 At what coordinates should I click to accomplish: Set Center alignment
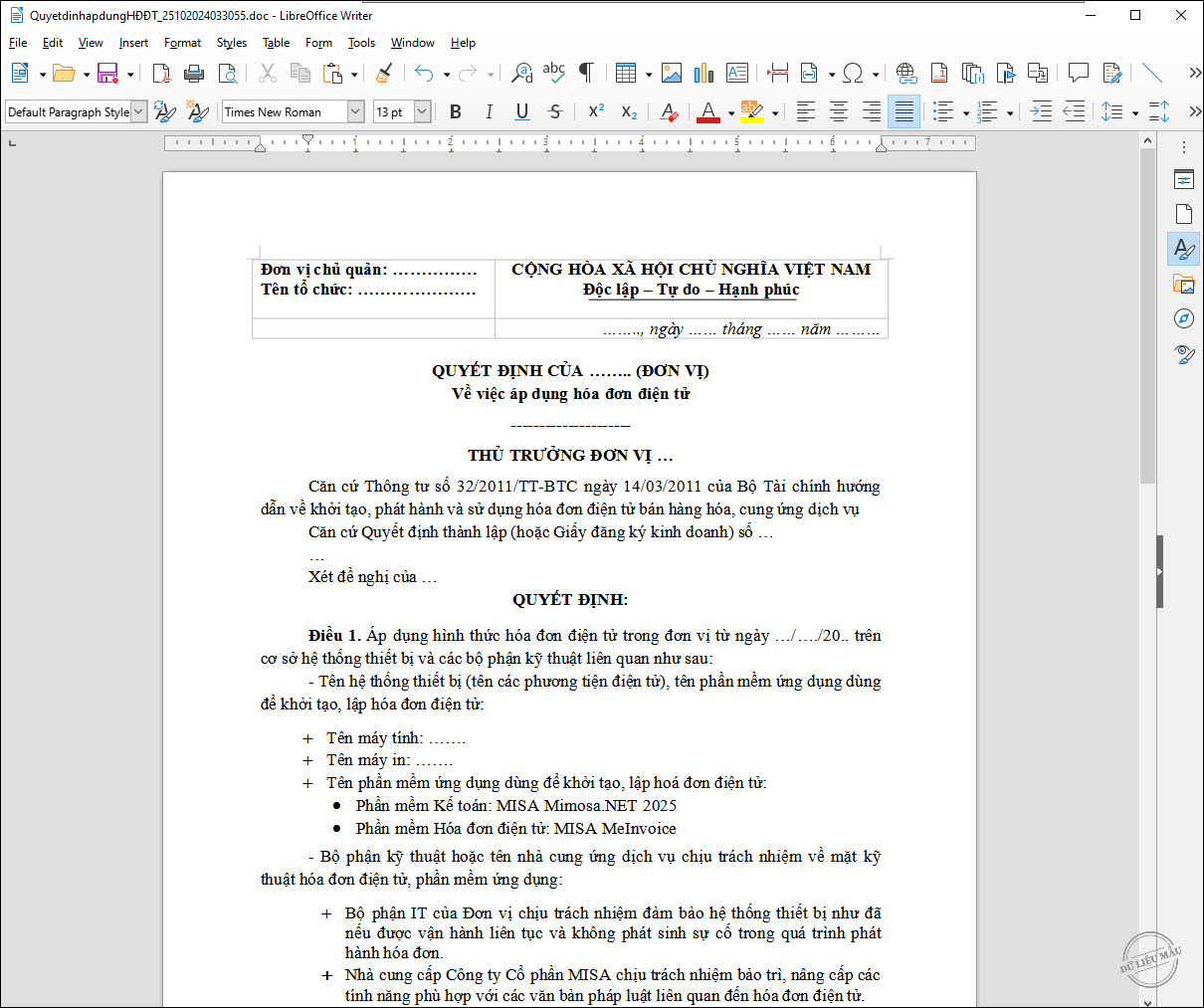tap(839, 111)
